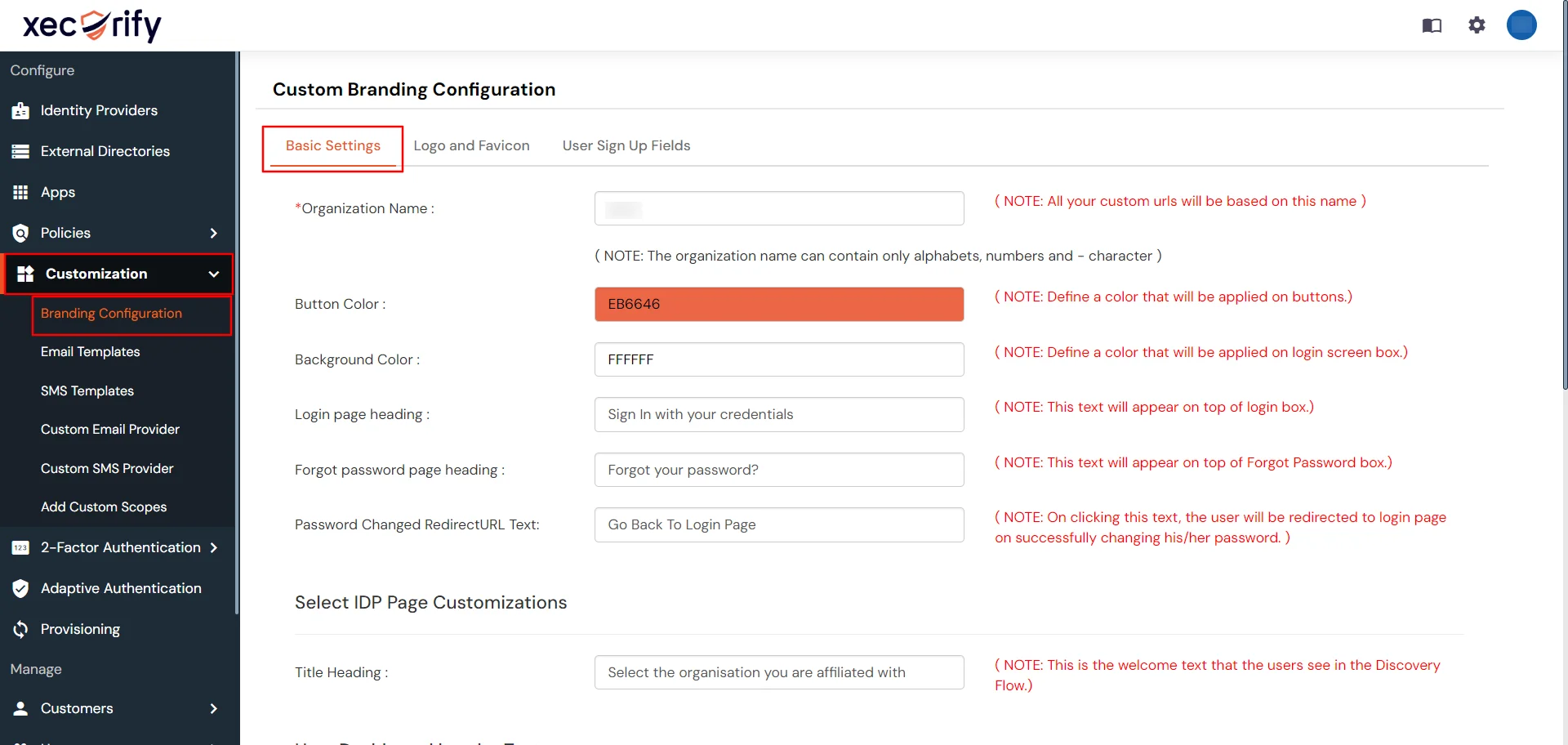The height and width of the screenshot is (745, 1568).
Task: Switch to the Logo and Favicon tab
Action: coord(471,145)
